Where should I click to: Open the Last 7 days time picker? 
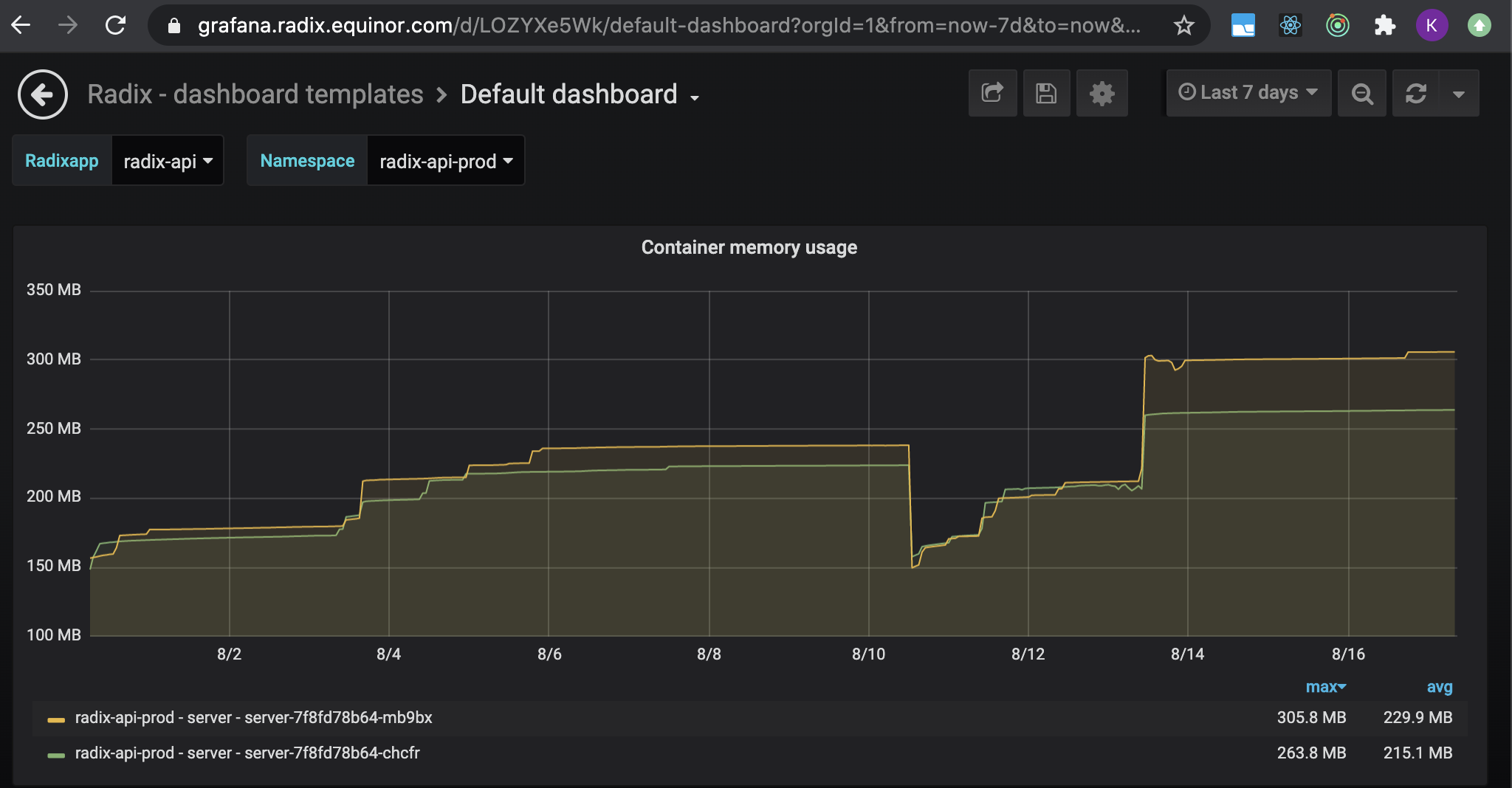coord(1248,93)
